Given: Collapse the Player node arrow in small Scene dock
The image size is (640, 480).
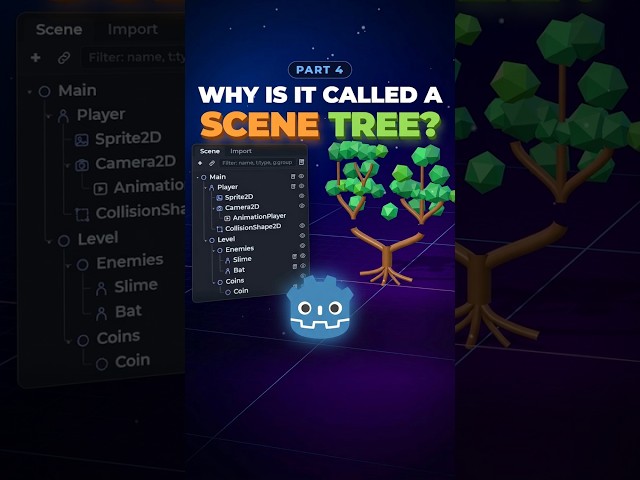Looking at the screenshot, I should (x=205, y=187).
